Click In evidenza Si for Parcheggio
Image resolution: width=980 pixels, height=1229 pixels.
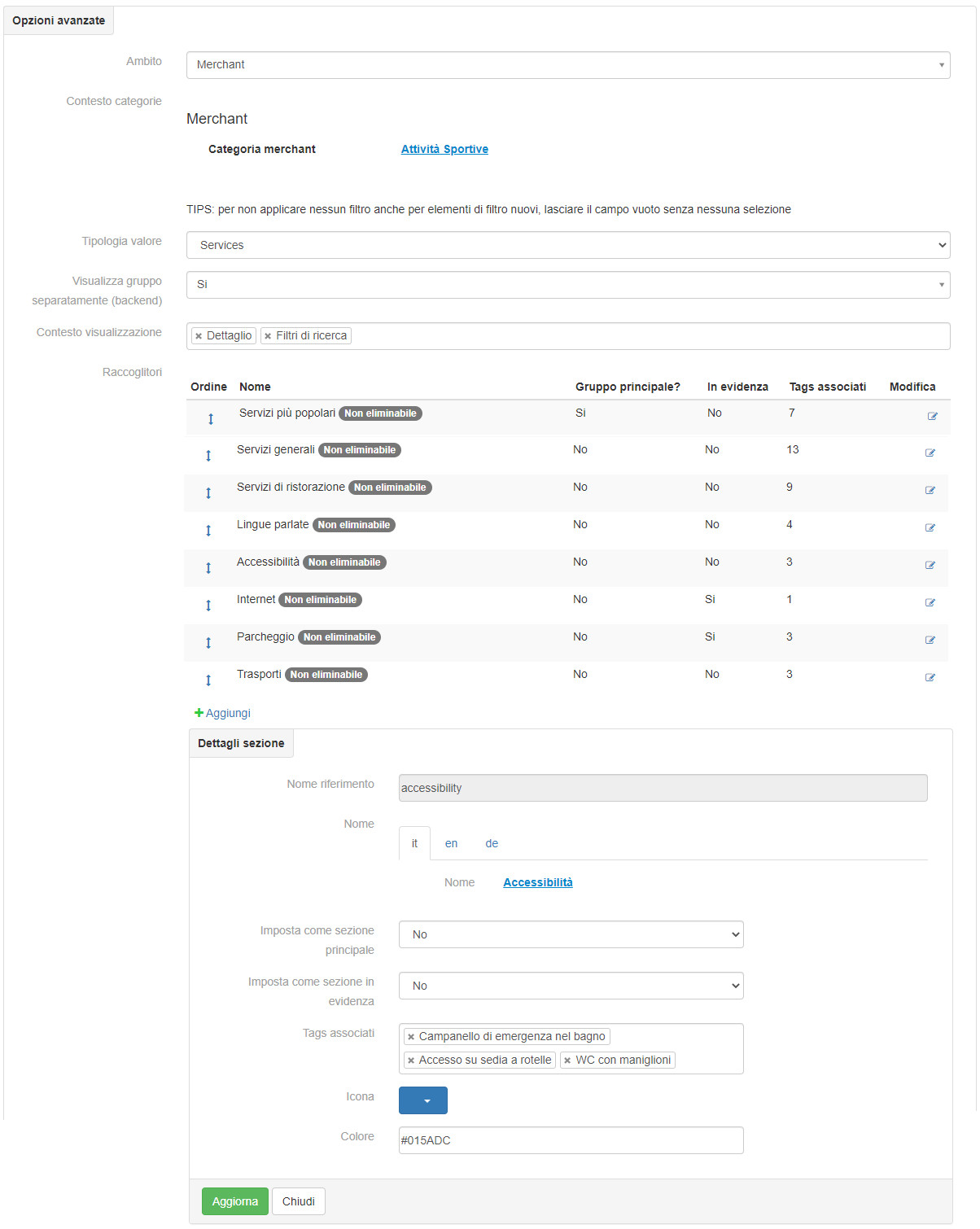coord(710,636)
